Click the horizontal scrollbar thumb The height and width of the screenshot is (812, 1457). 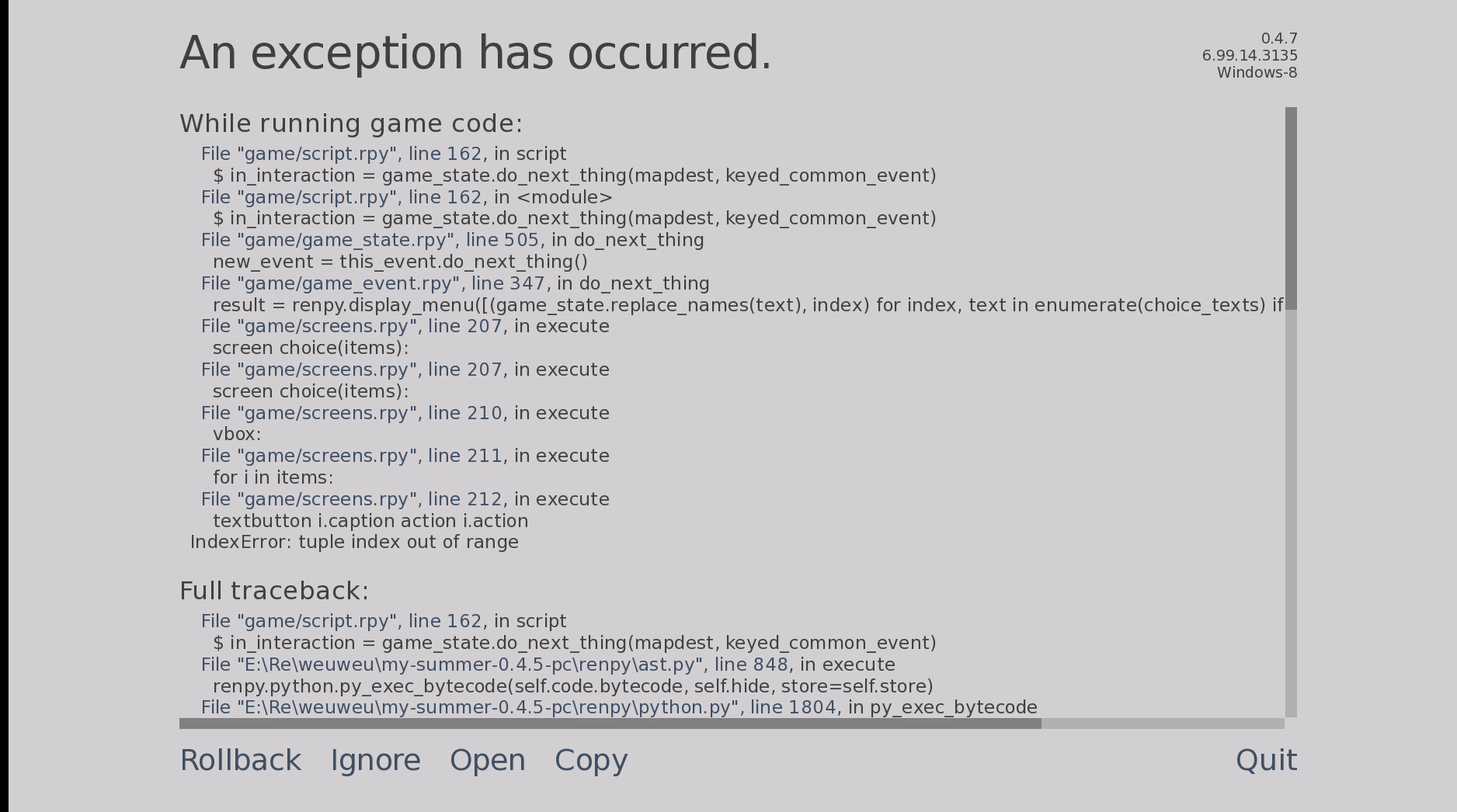(610, 724)
